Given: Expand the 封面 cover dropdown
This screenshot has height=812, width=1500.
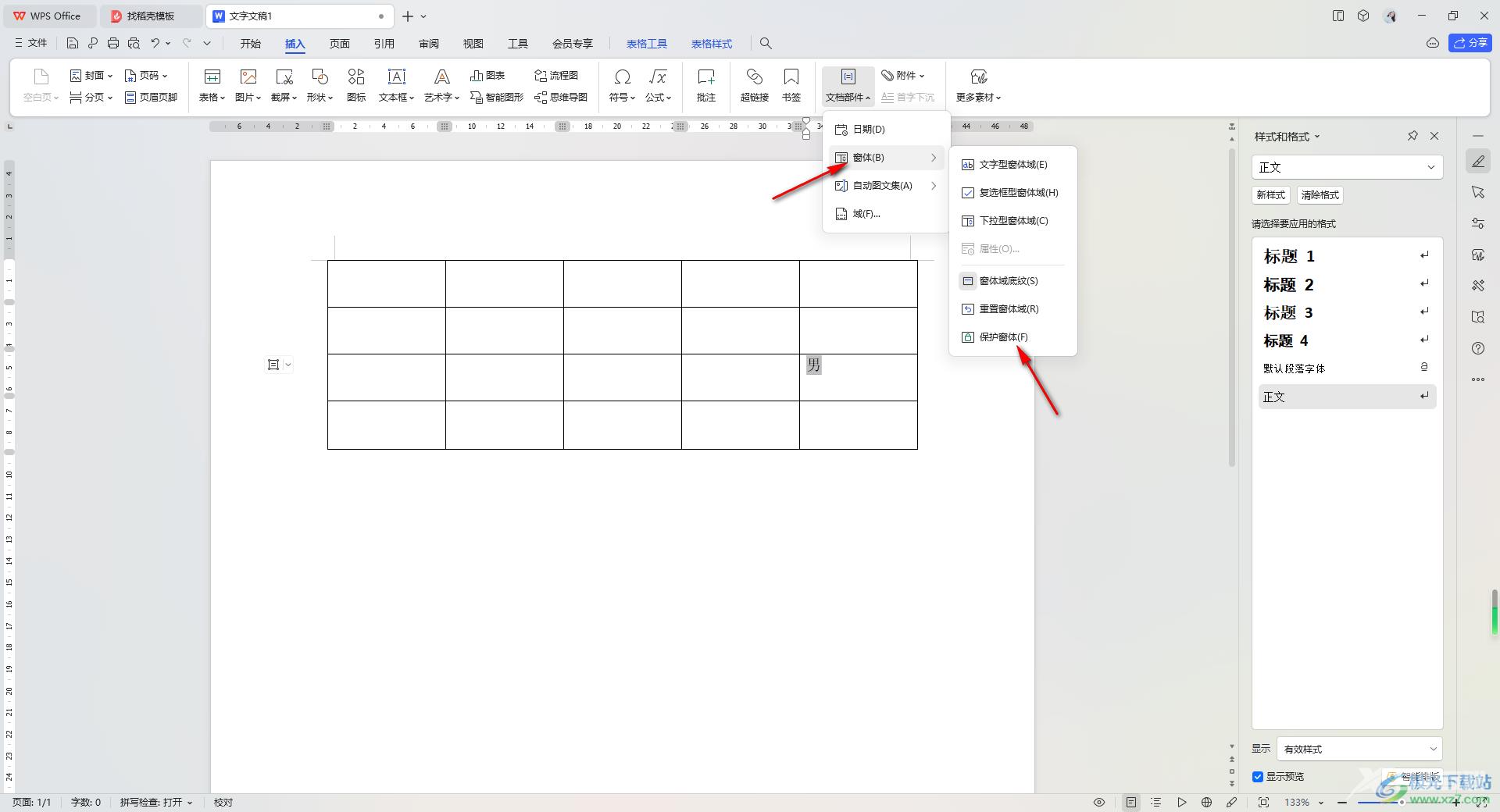Looking at the screenshot, I should coord(91,76).
